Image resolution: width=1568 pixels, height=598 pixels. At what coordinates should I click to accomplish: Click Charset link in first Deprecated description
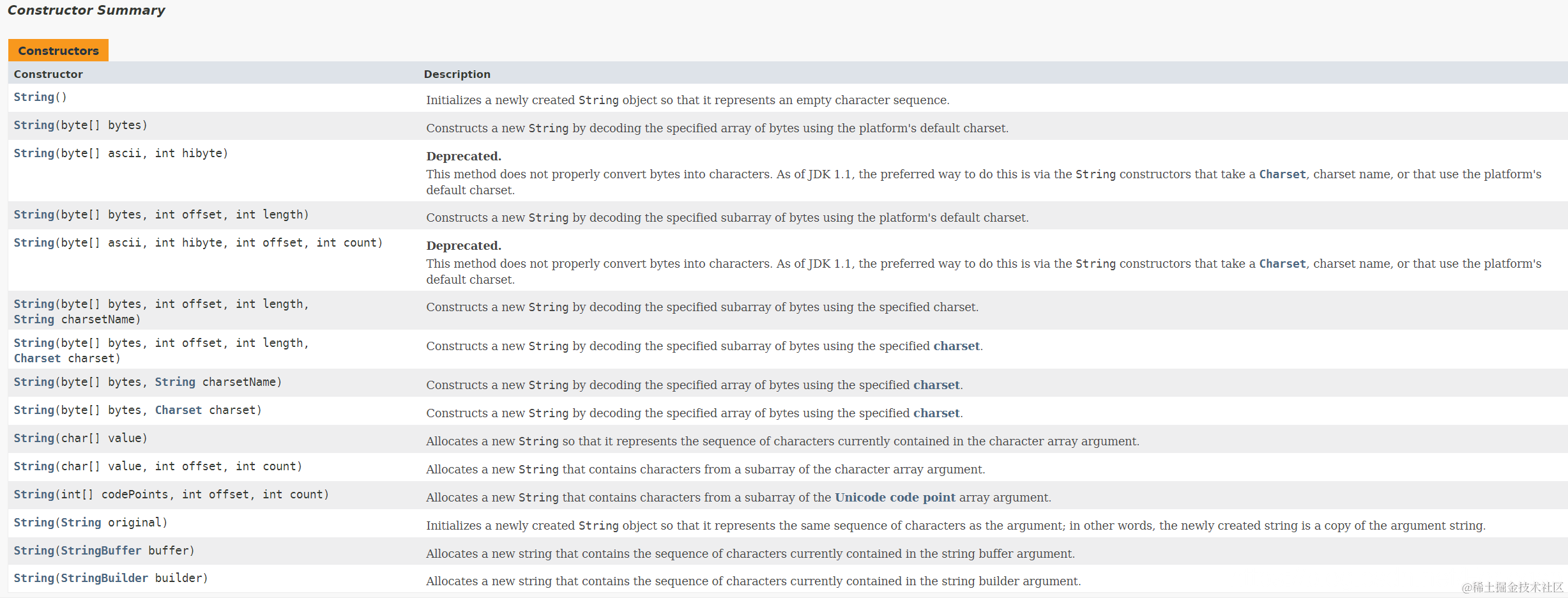coord(1283,174)
